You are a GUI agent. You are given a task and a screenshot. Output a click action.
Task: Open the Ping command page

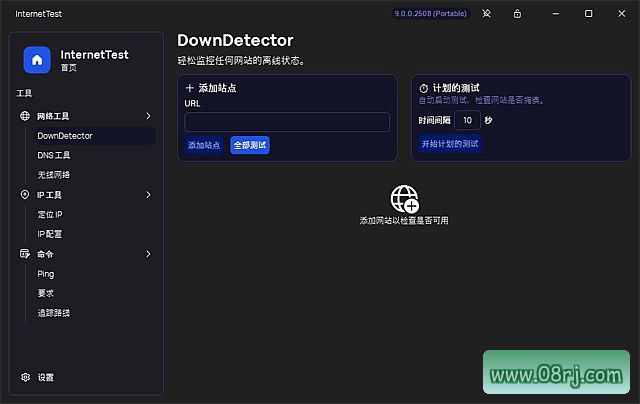coord(46,273)
